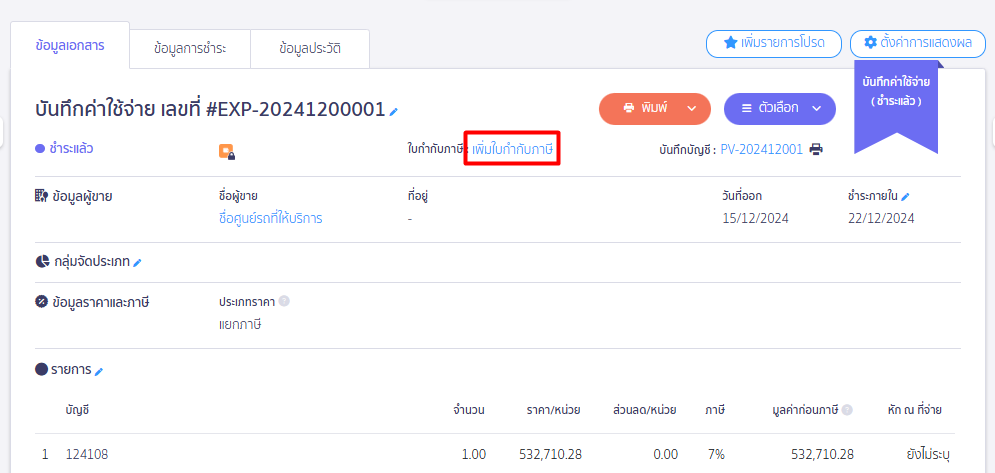Image resolution: width=995 pixels, height=473 pixels.
Task: Click the pencil icon beside กลุ่มจัดประเภท
Action: point(138,262)
